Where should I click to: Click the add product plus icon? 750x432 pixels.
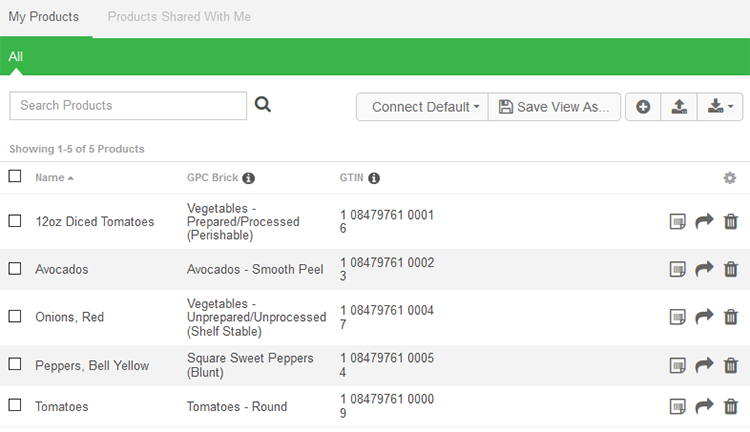tap(643, 107)
